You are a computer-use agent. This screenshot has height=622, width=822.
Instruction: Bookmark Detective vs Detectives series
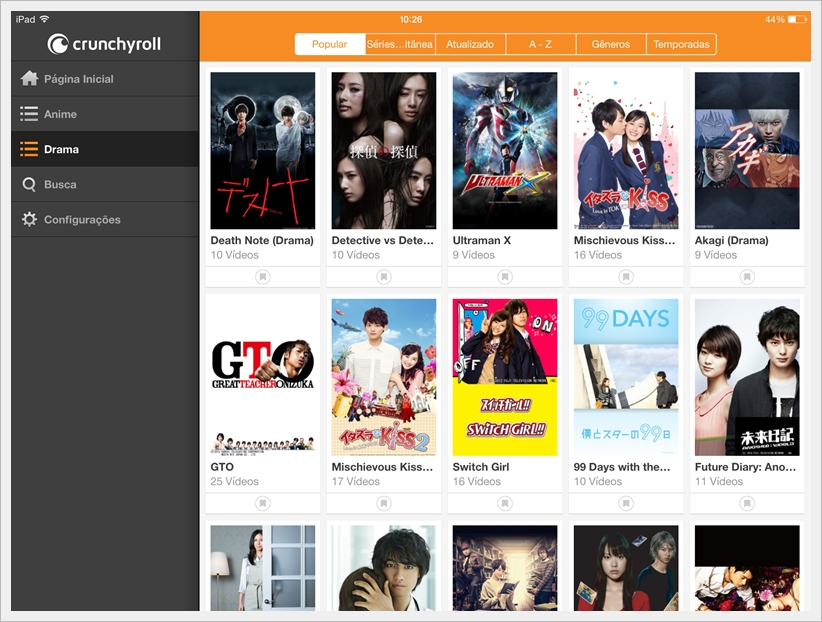tap(384, 276)
